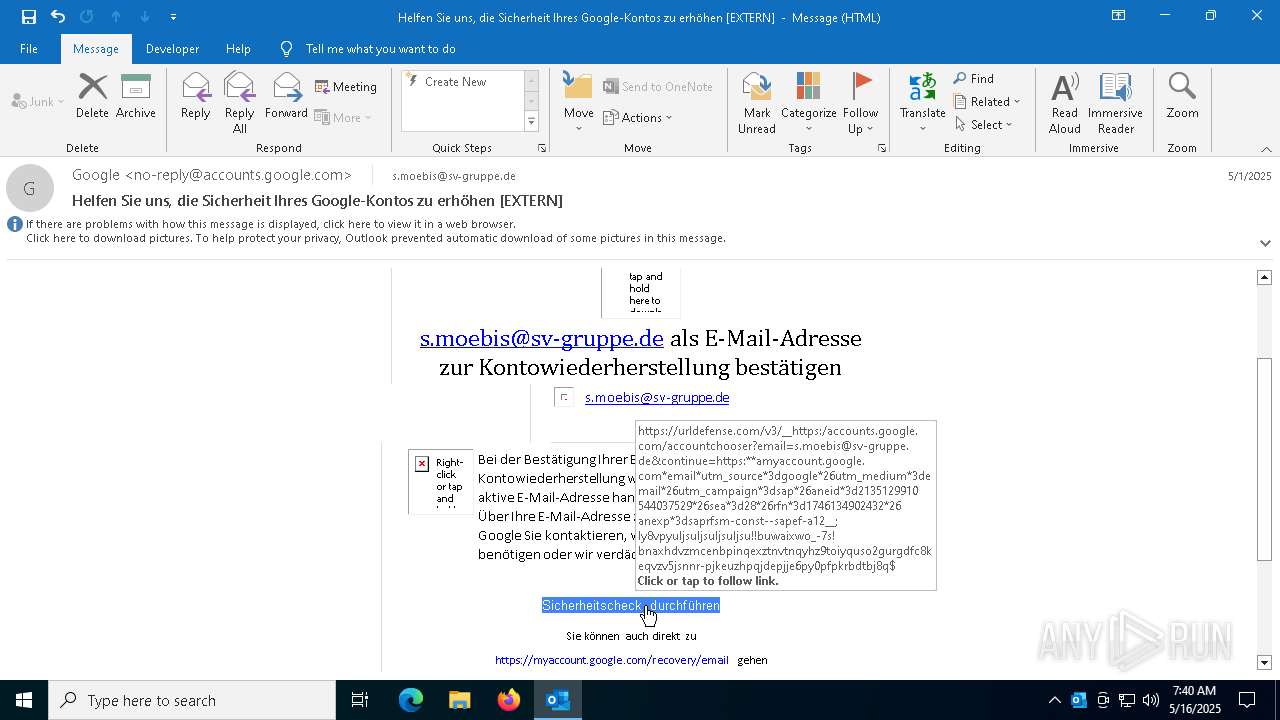Screen dimensions: 1280x720
Task: Open the Windows Start menu
Action: (x=24, y=700)
